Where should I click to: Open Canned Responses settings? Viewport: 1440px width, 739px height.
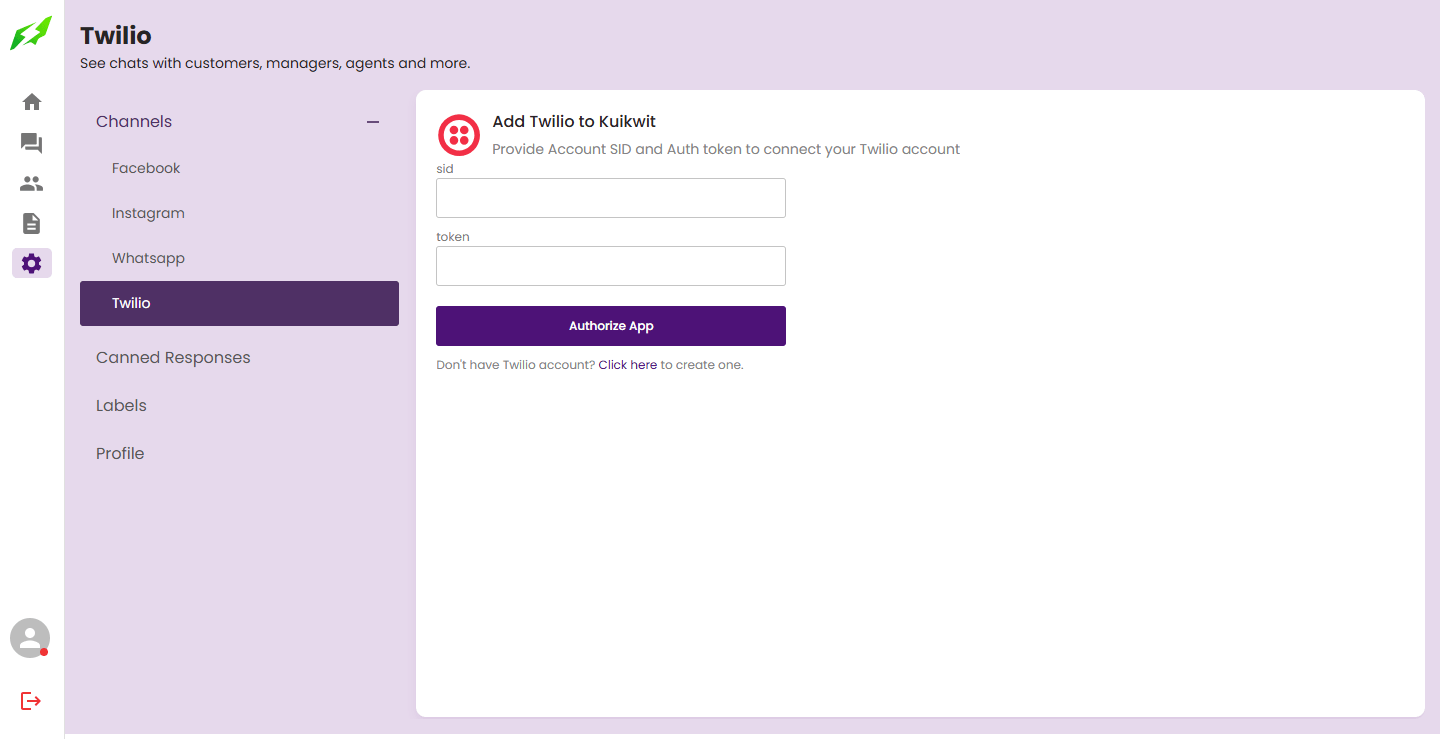coord(173,358)
